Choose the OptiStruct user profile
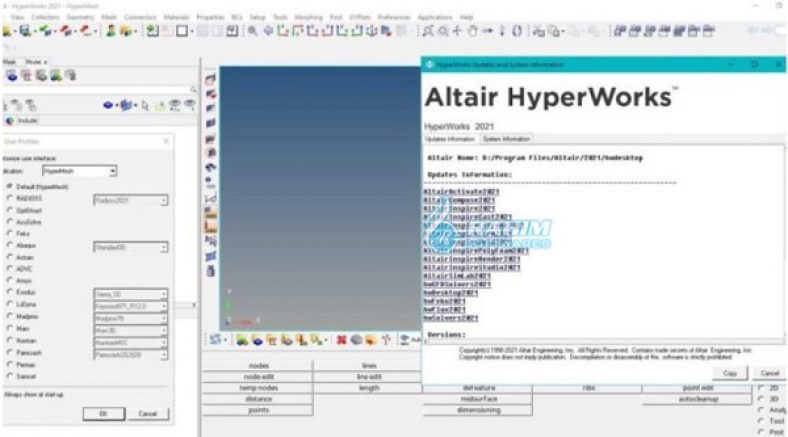 click(x=9, y=210)
